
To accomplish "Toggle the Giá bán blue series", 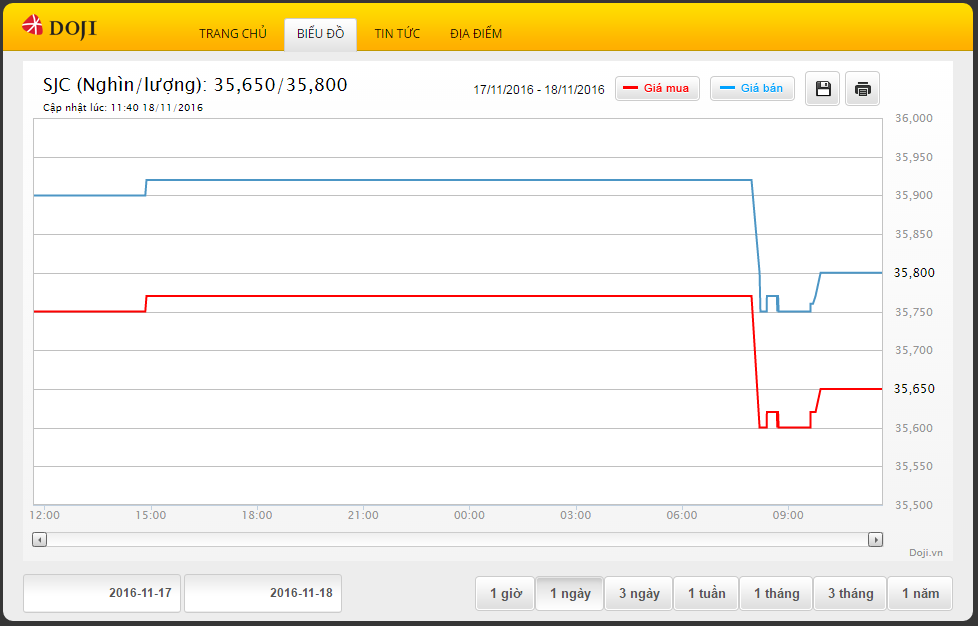I will pyautogui.click(x=752, y=89).
